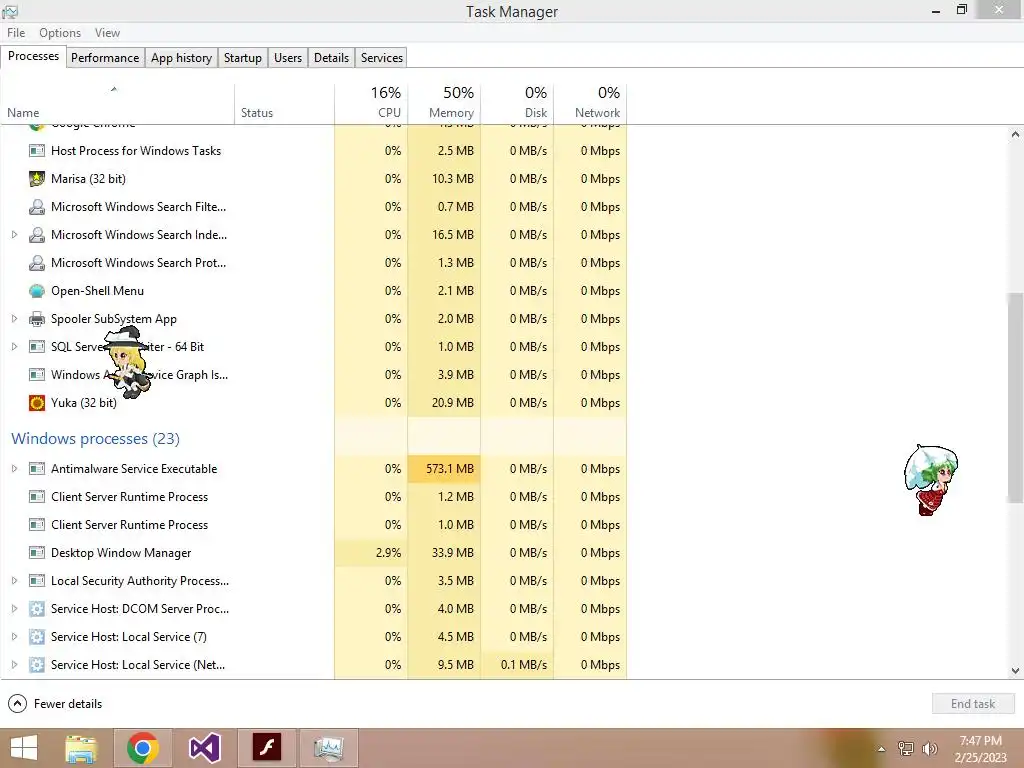Click the network tray icon
The width and height of the screenshot is (1024, 768).
906,749
